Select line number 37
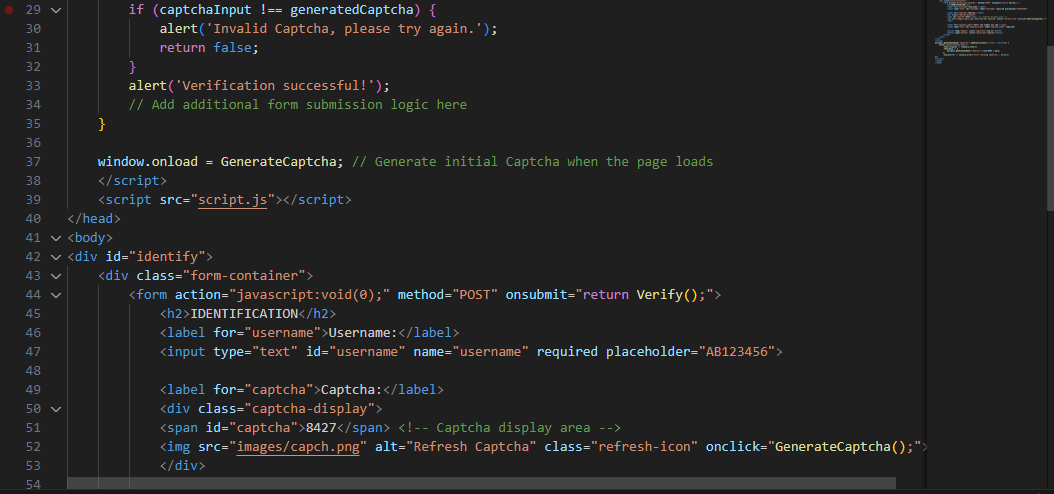This screenshot has height=494, width=1054. (x=33, y=162)
